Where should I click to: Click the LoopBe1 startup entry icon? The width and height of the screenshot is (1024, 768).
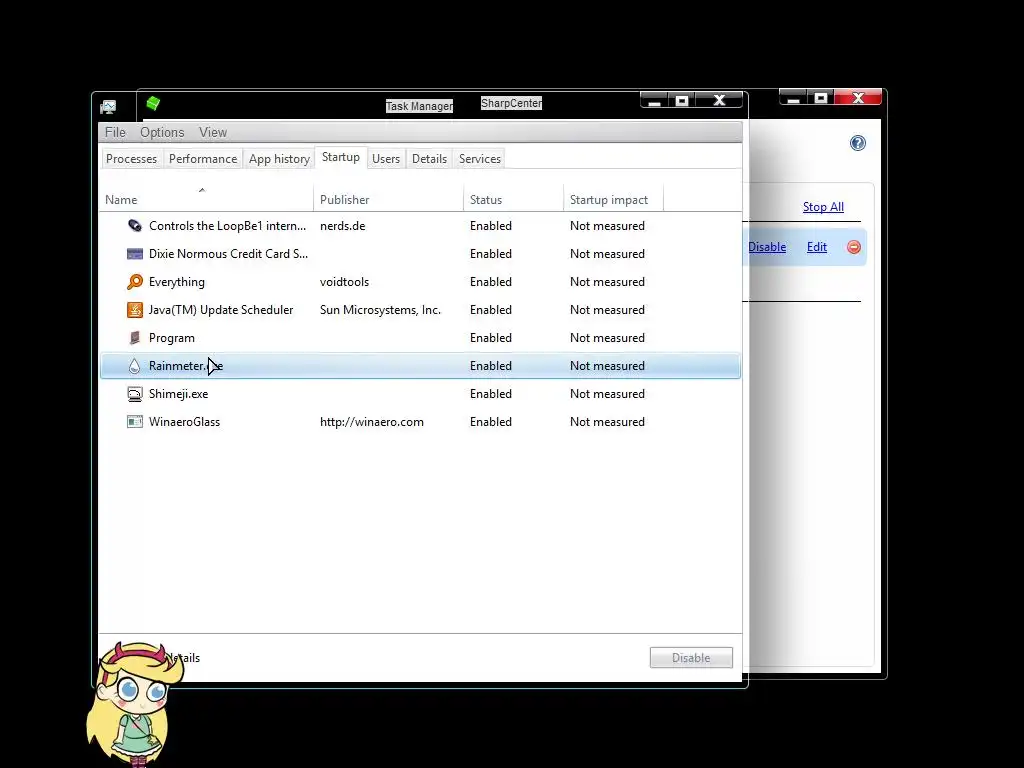(135, 226)
